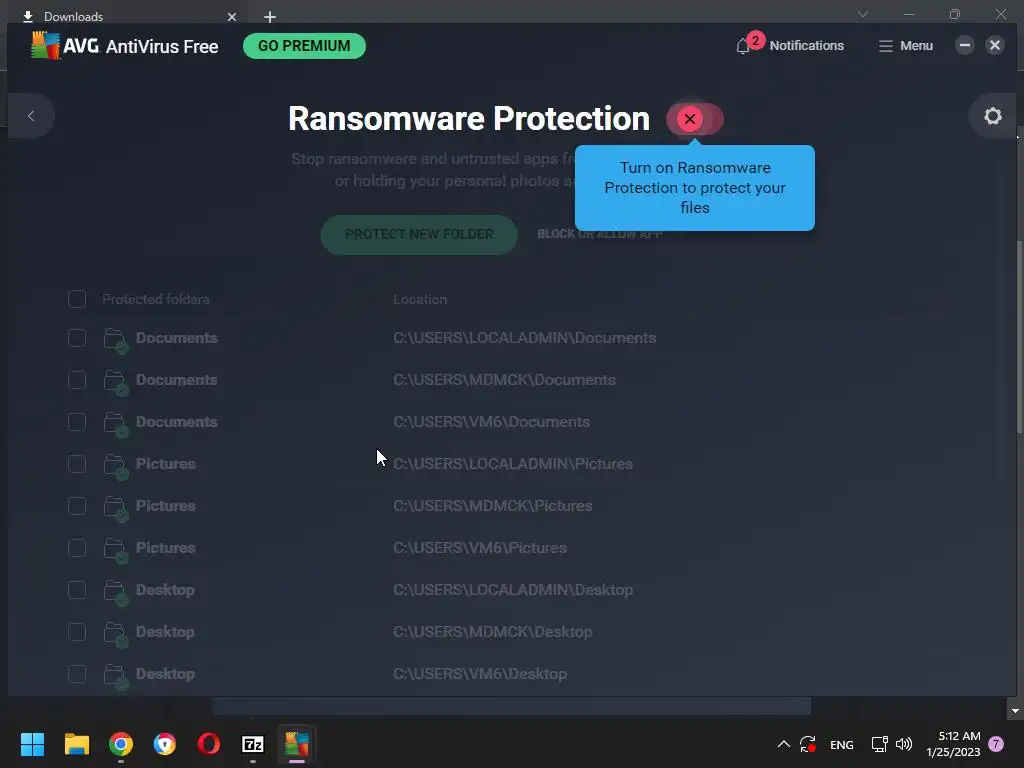Click folder icon of LOCALADMIN Documents row
1024x768 pixels.
tap(116, 340)
